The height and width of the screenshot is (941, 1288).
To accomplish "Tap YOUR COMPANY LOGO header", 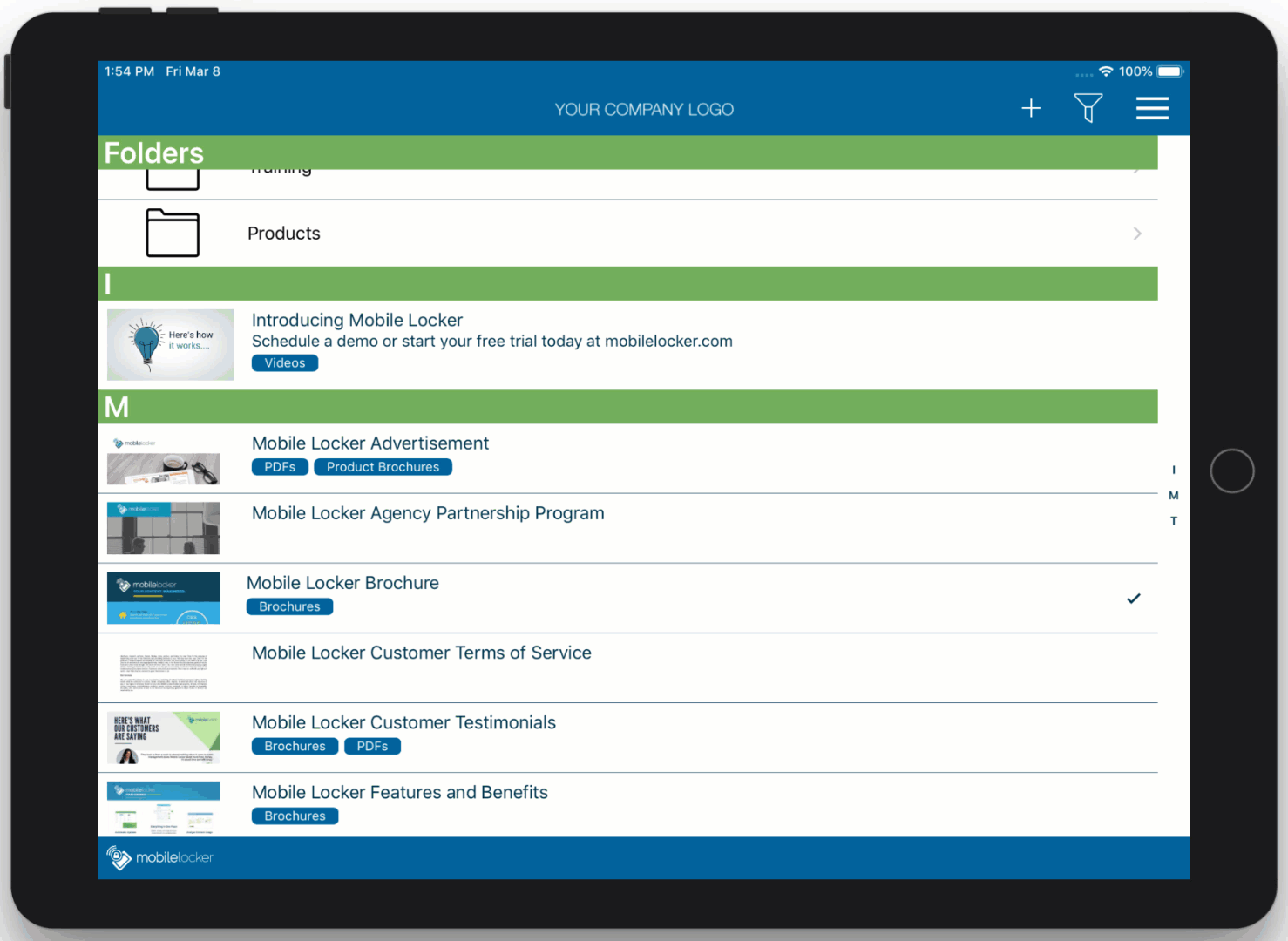I will coord(644,110).
